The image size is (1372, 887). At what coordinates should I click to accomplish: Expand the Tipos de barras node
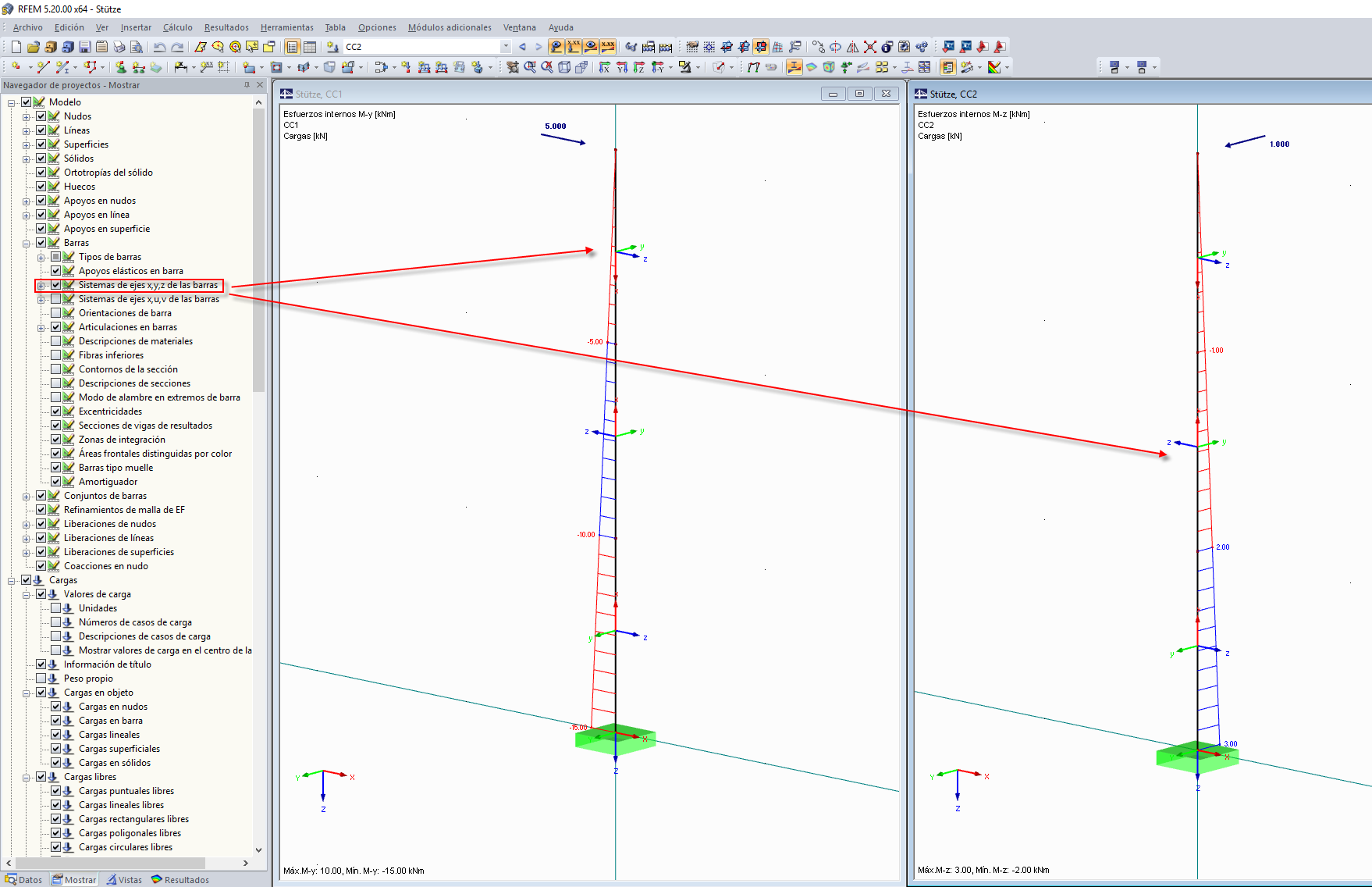click(x=41, y=257)
